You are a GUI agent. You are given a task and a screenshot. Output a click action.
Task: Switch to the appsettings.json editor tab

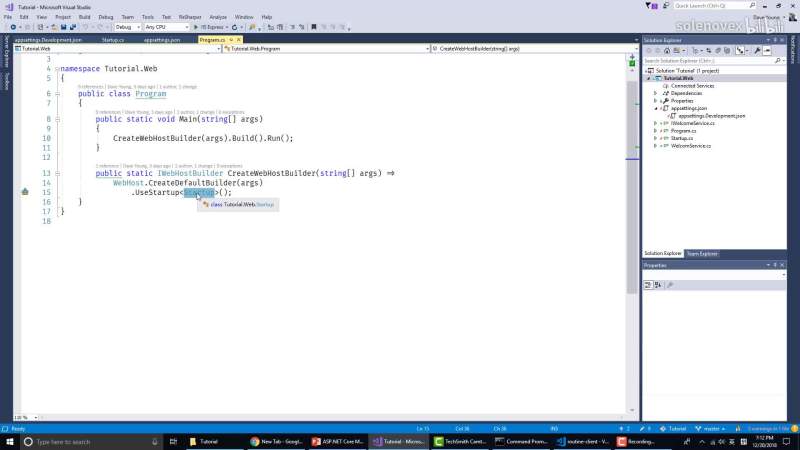coord(162,40)
